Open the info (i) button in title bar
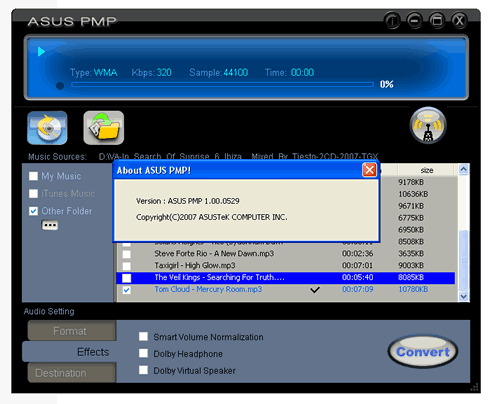 coord(392,21)
